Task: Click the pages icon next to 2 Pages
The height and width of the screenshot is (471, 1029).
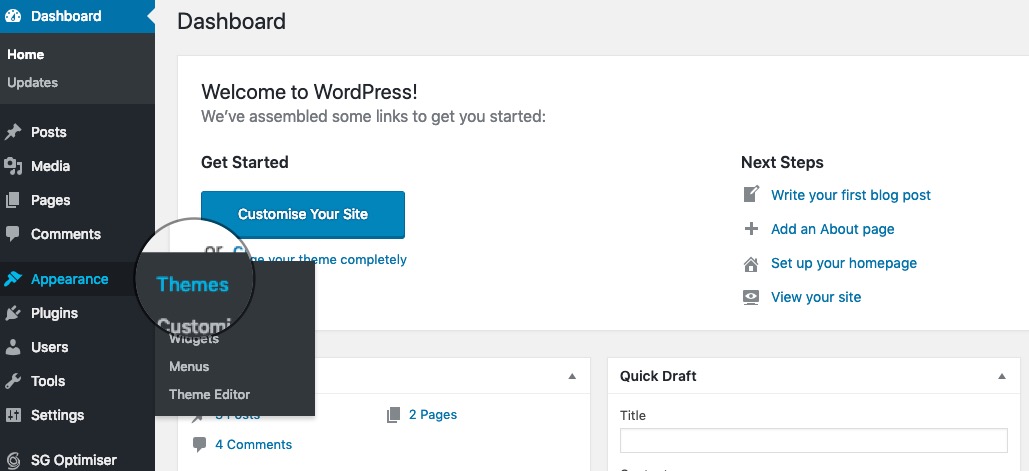Action: click(x=394, y=415)
